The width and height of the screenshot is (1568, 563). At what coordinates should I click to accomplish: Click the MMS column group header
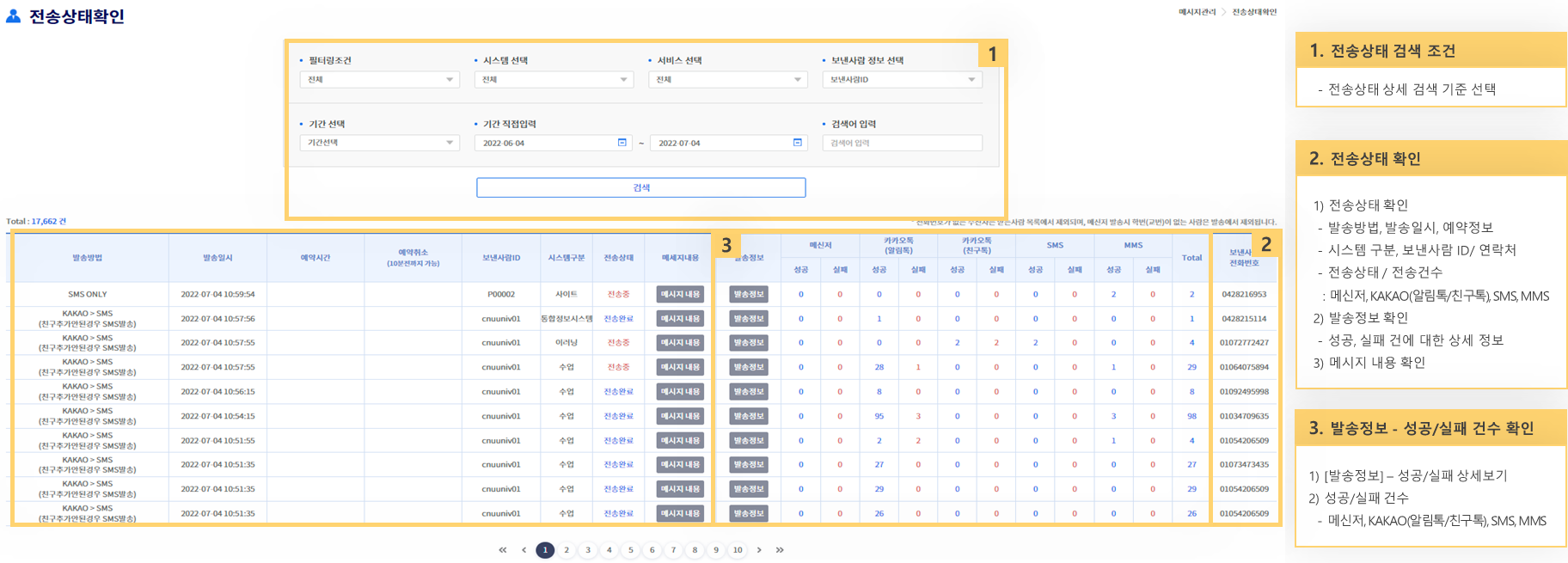pyautogui.click(x=1133, y=246)
